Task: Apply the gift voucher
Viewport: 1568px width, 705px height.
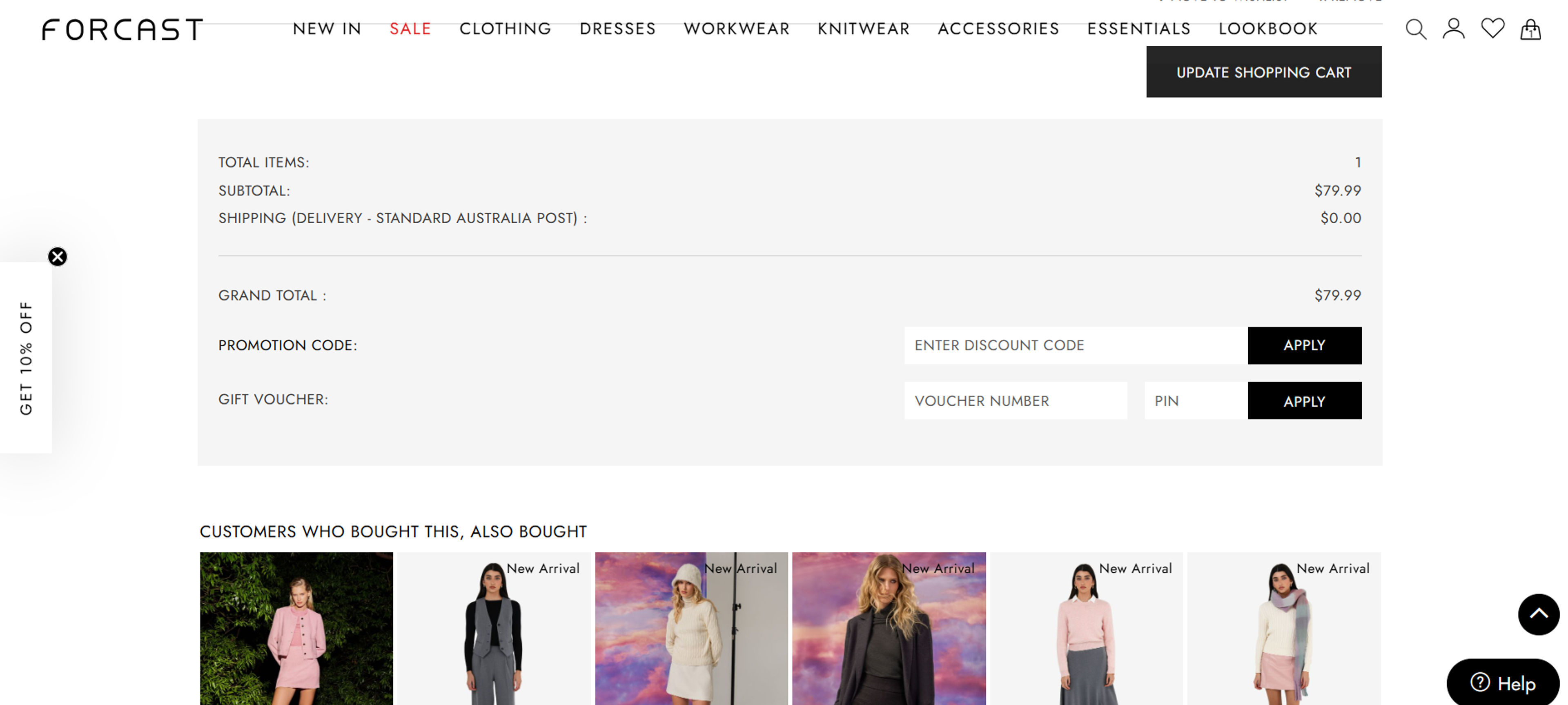Action: coord(1305,401)
